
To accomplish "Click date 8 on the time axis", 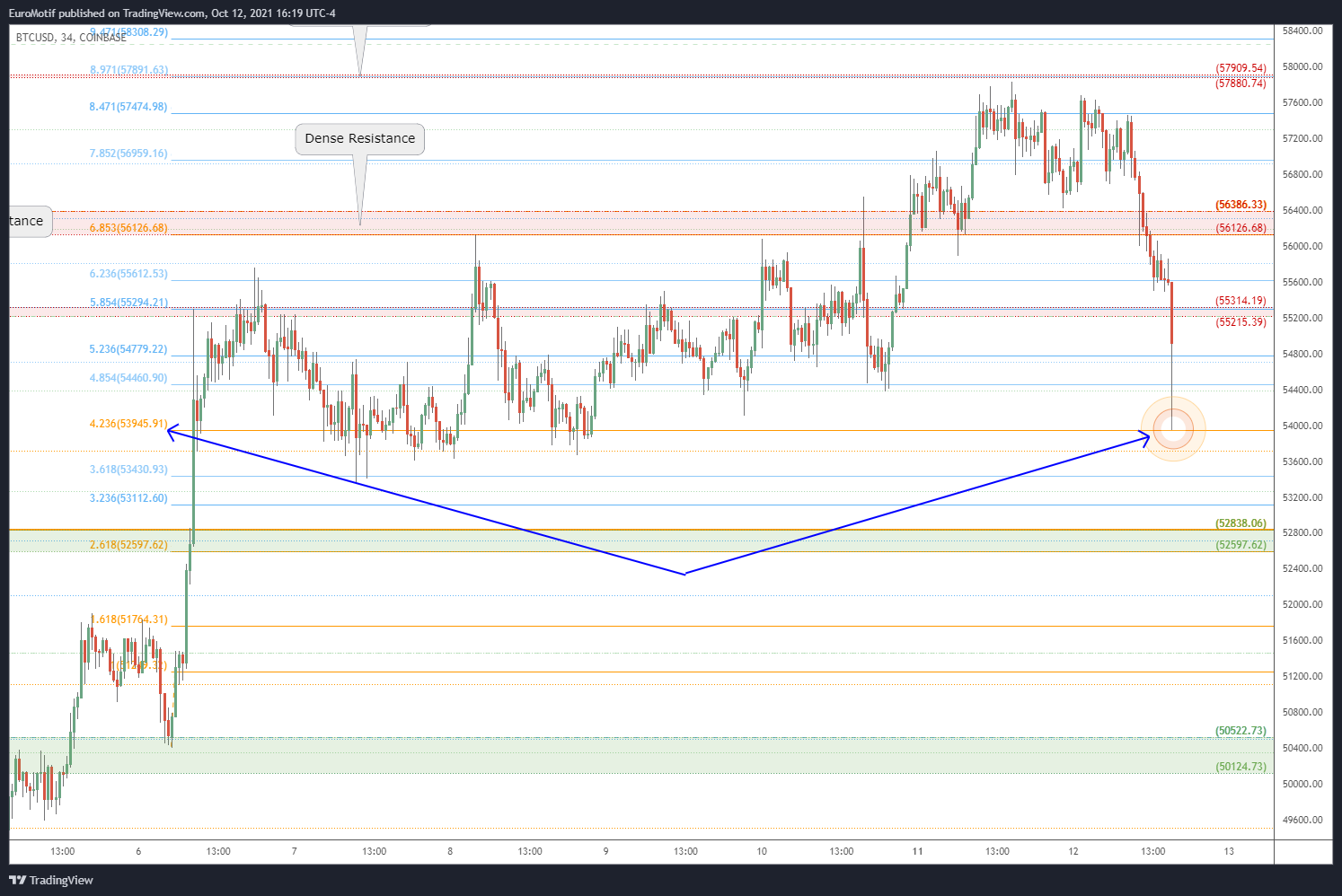I will pyautogui.click(x=450, y=851).
